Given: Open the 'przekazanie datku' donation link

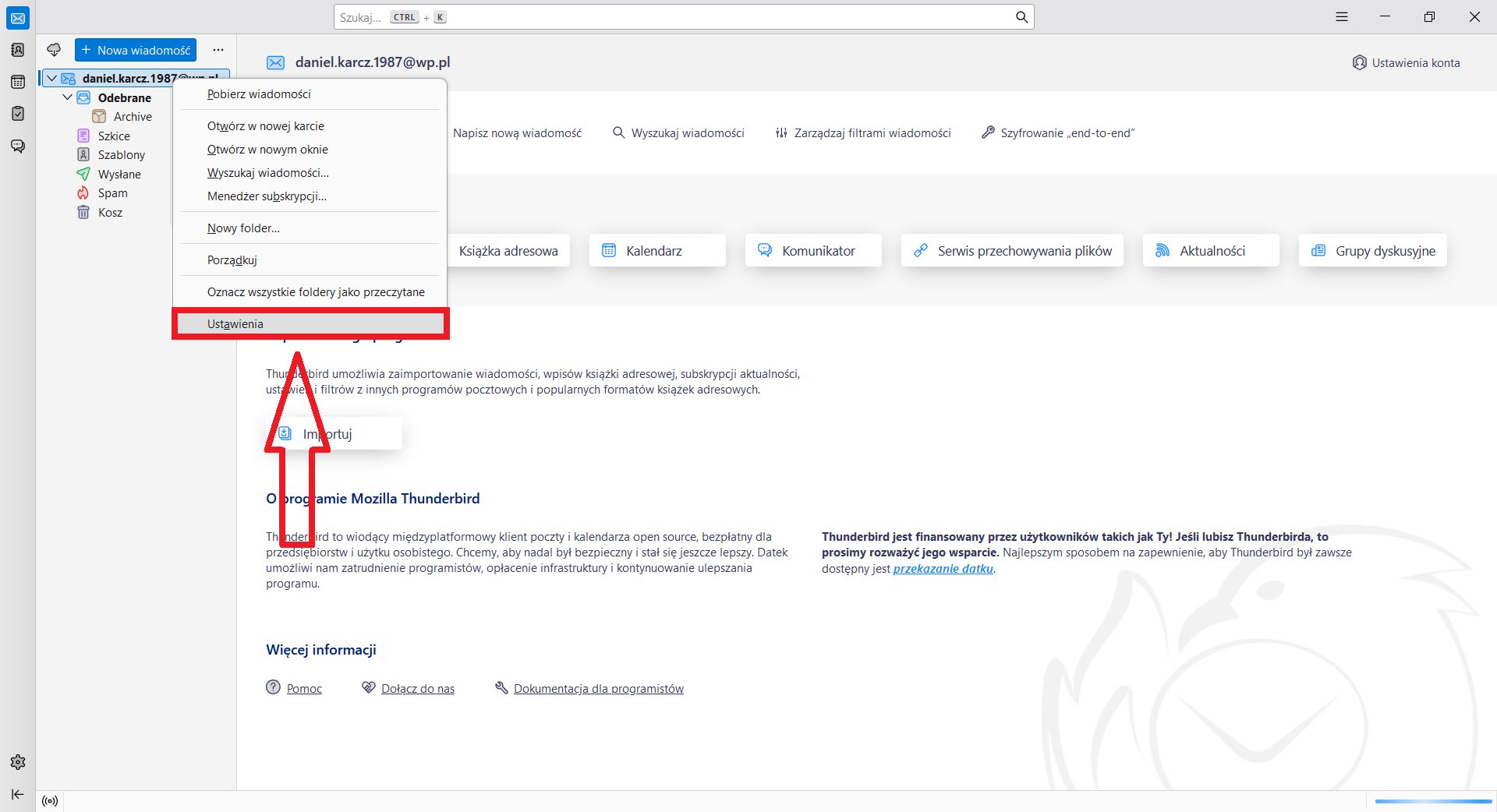Looking at the screenshot, I should tap(943, 569).
